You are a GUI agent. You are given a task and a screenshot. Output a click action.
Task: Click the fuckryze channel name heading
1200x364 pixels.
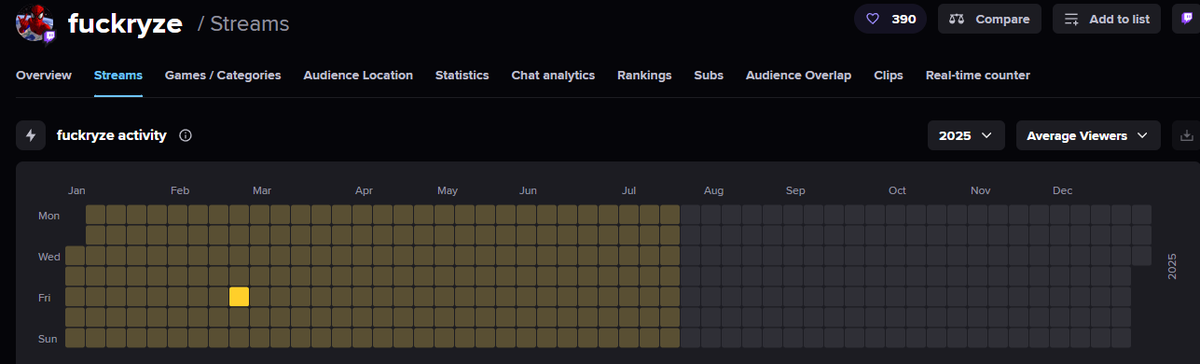coord(125,23)
